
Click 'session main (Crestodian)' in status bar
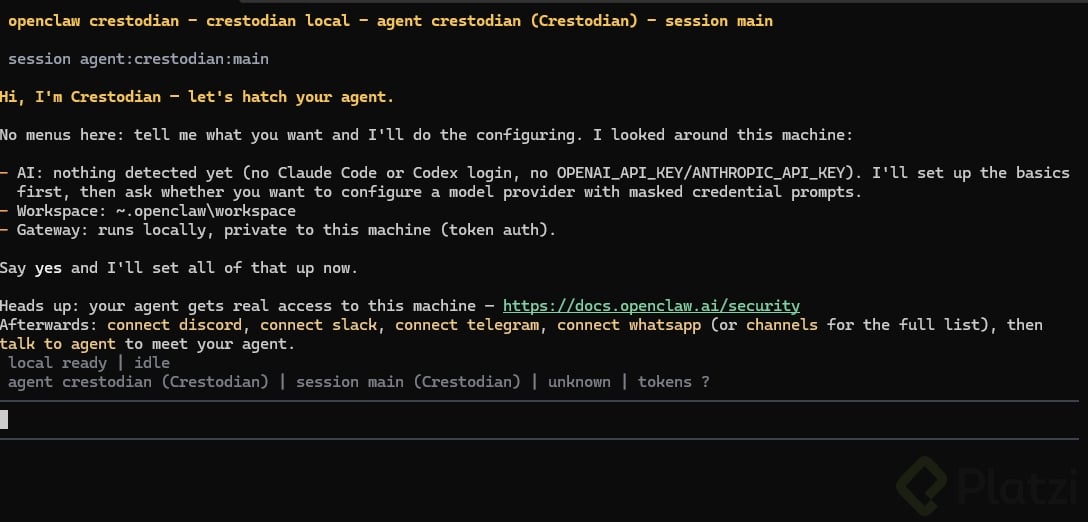(x=408, y=382)
